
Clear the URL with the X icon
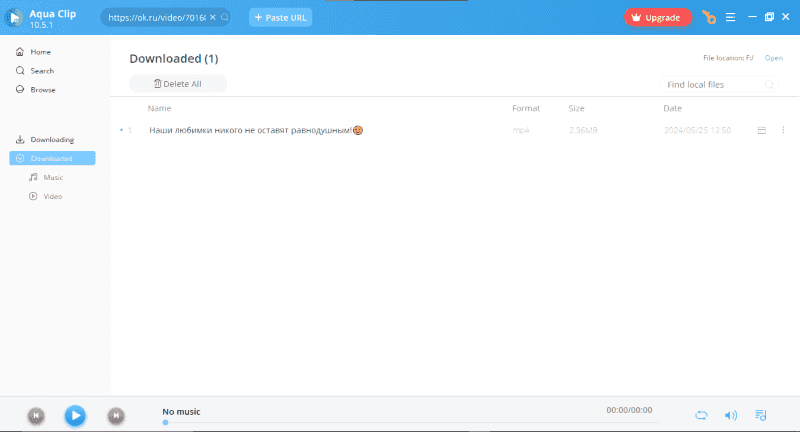[212, 18]
